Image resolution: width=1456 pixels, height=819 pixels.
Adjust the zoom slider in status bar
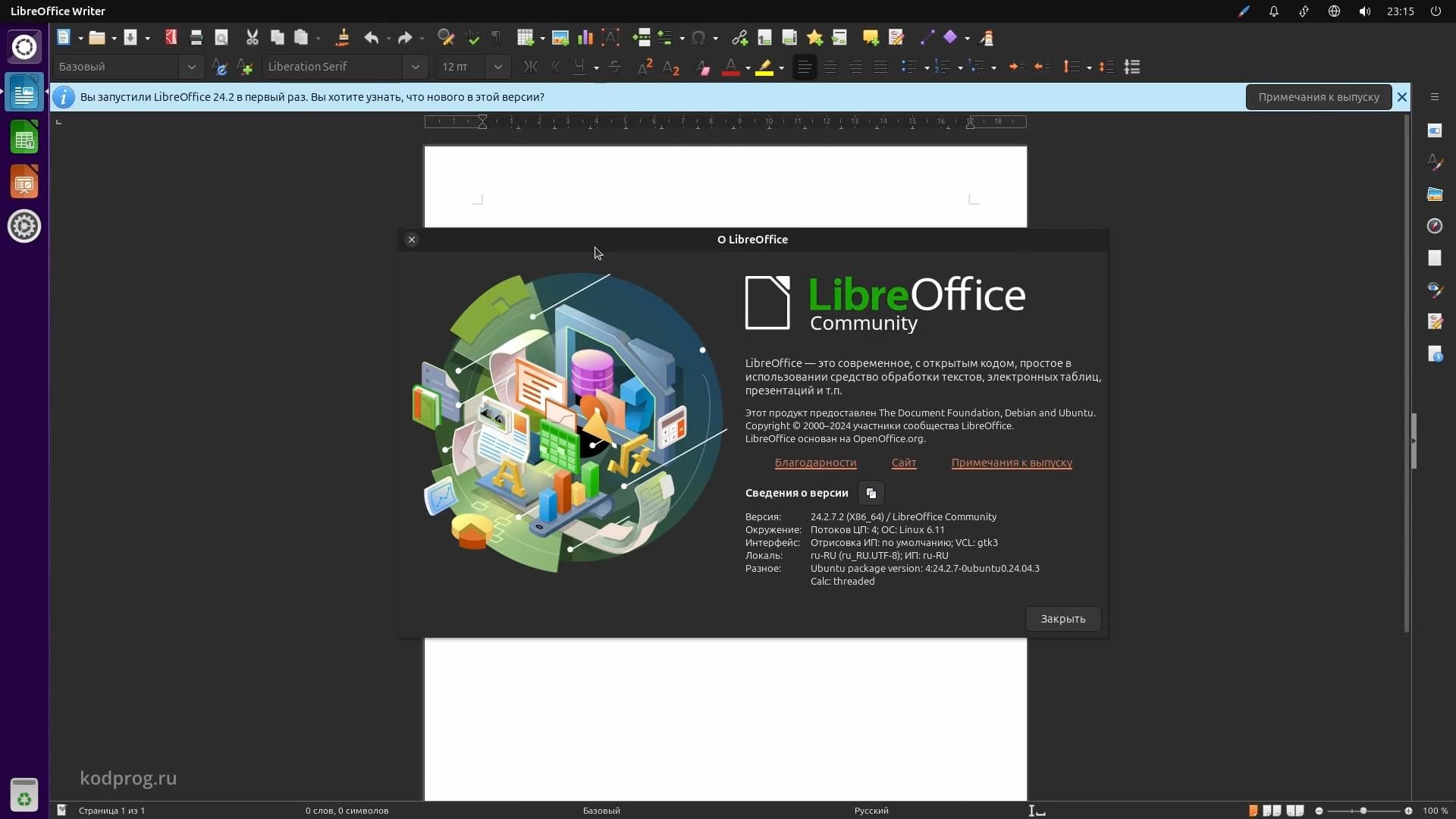point(1363,811)
